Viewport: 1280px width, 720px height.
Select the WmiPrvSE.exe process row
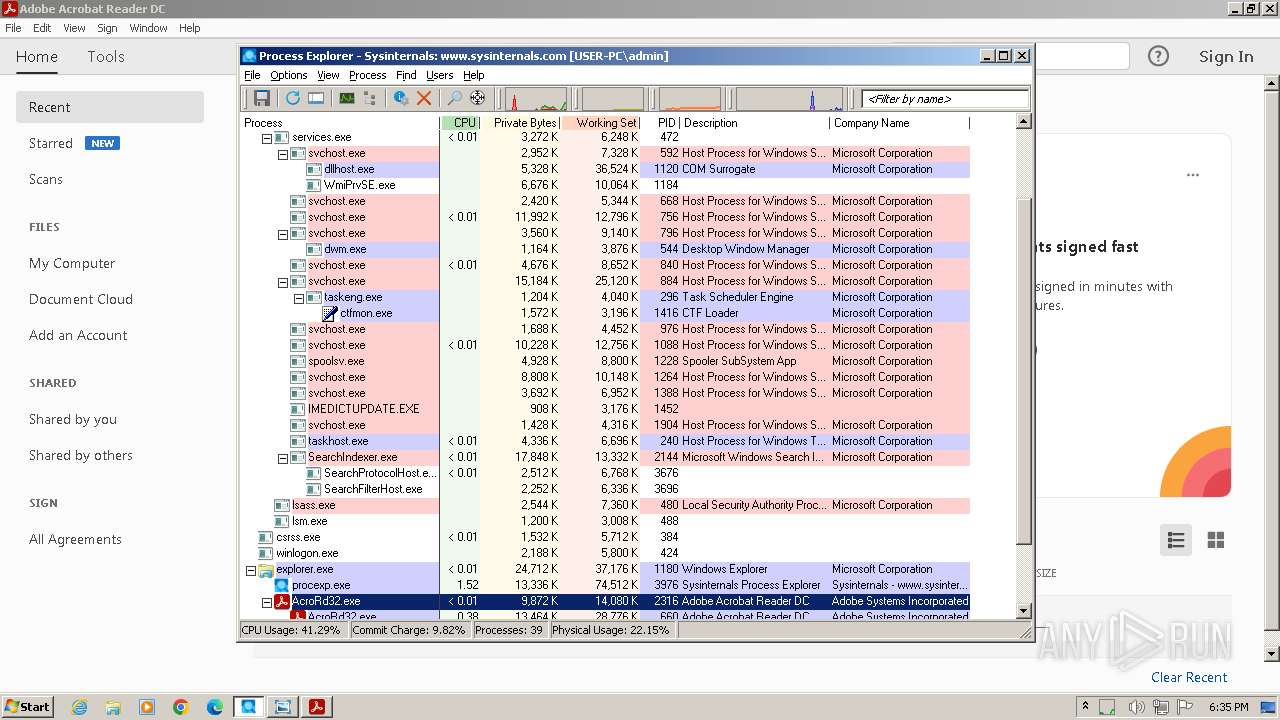605,185
